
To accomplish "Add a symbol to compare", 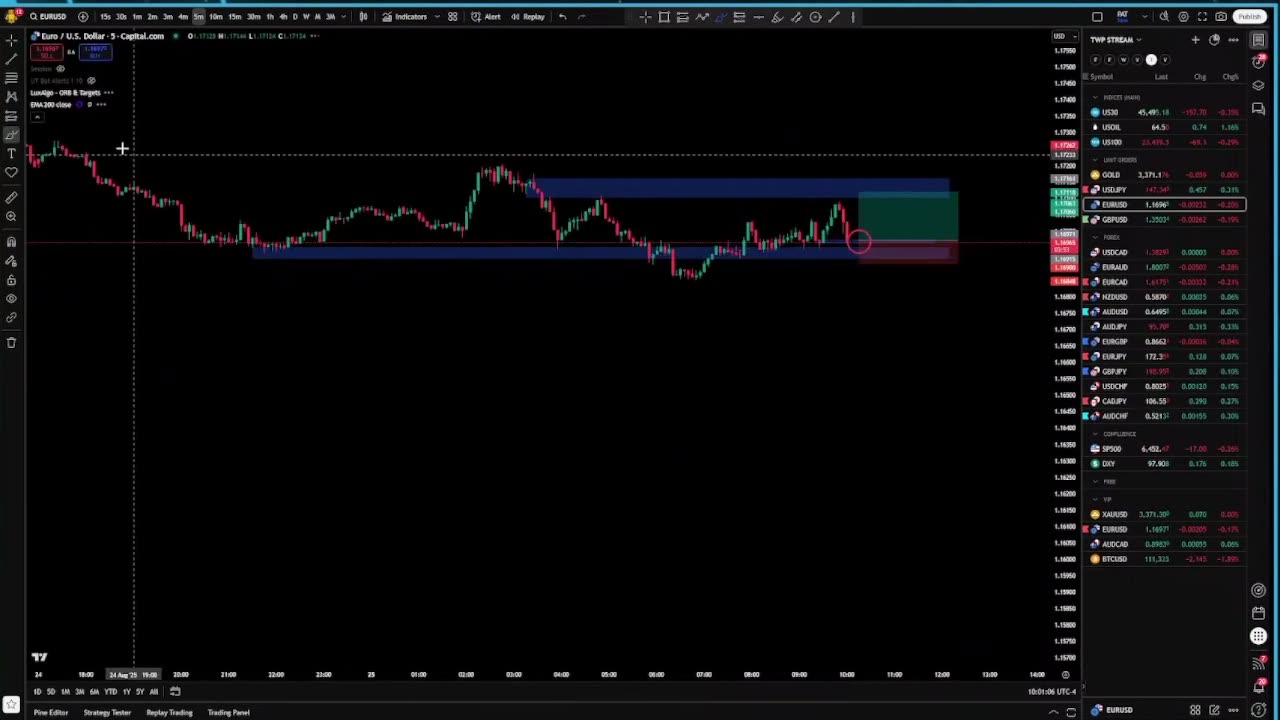I will pyautogui.click(x=83, y=16).
